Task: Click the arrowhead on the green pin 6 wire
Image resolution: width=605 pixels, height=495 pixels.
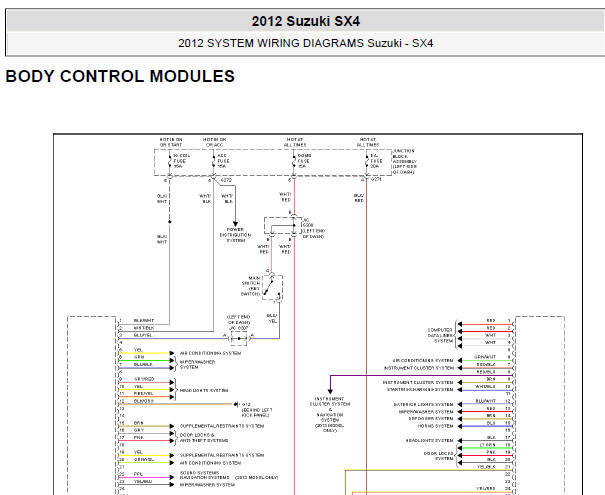Action: click(x=172, y=360)
